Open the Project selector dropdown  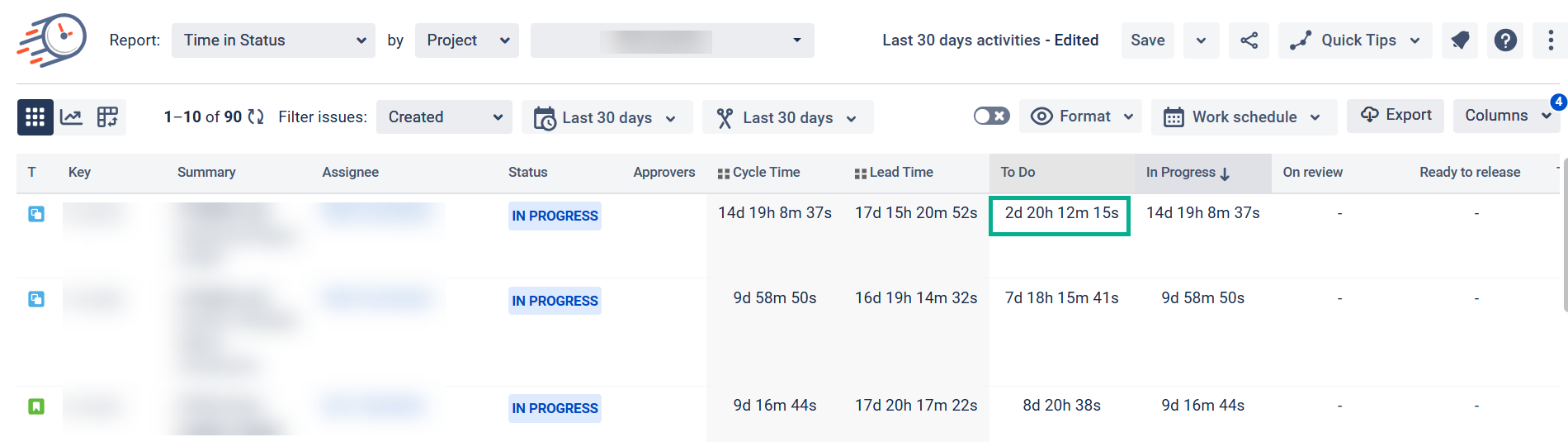[x=467, y=40]
